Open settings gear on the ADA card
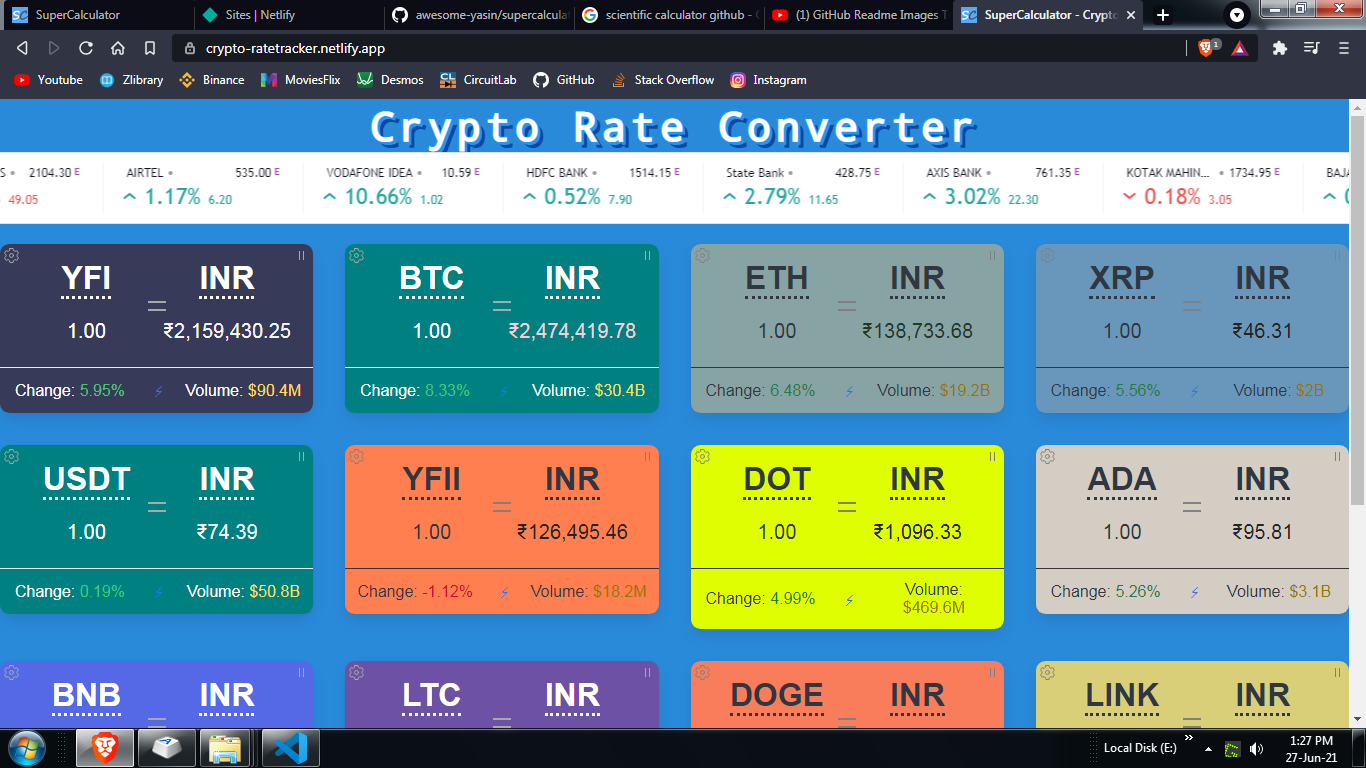 point(1047,457)
